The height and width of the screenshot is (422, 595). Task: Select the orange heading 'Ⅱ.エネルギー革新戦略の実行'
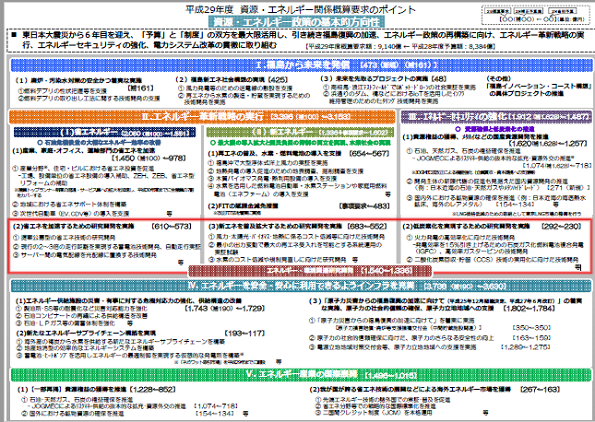click(201, 116)
